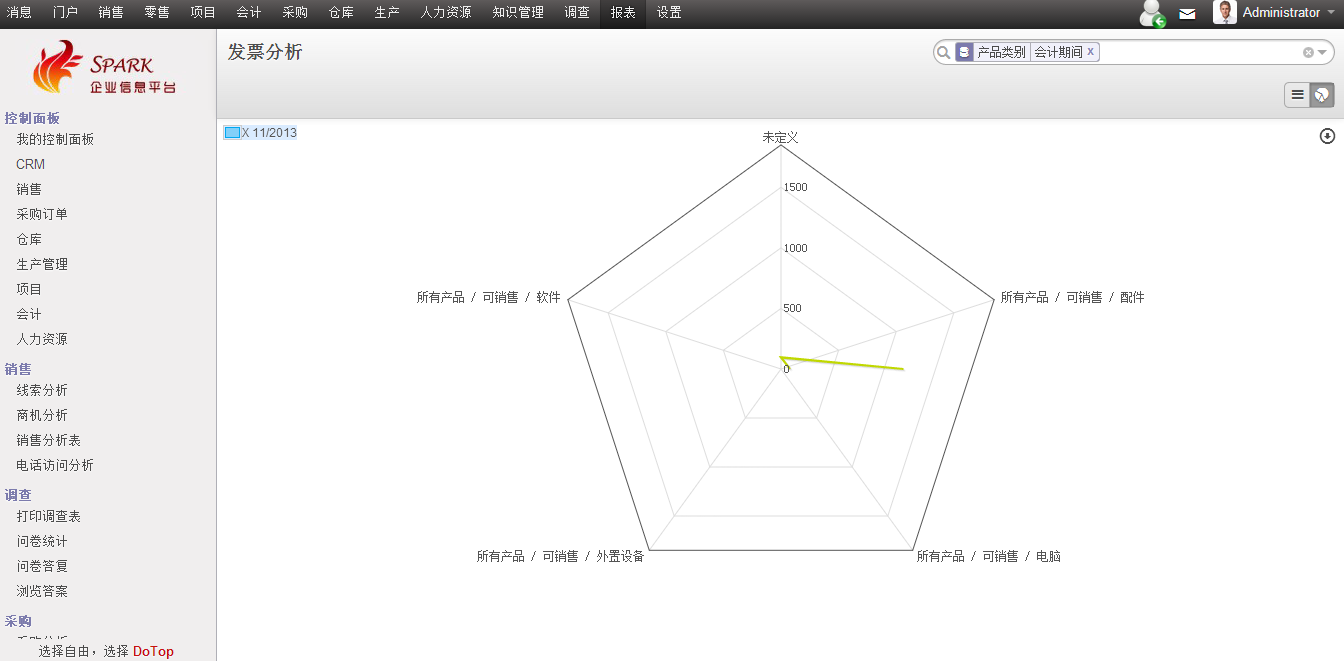The height and width of the screenshot is (661, 1344).
Task: Go to 销售分析表 in the sidebar
Action: coord(48,440)
